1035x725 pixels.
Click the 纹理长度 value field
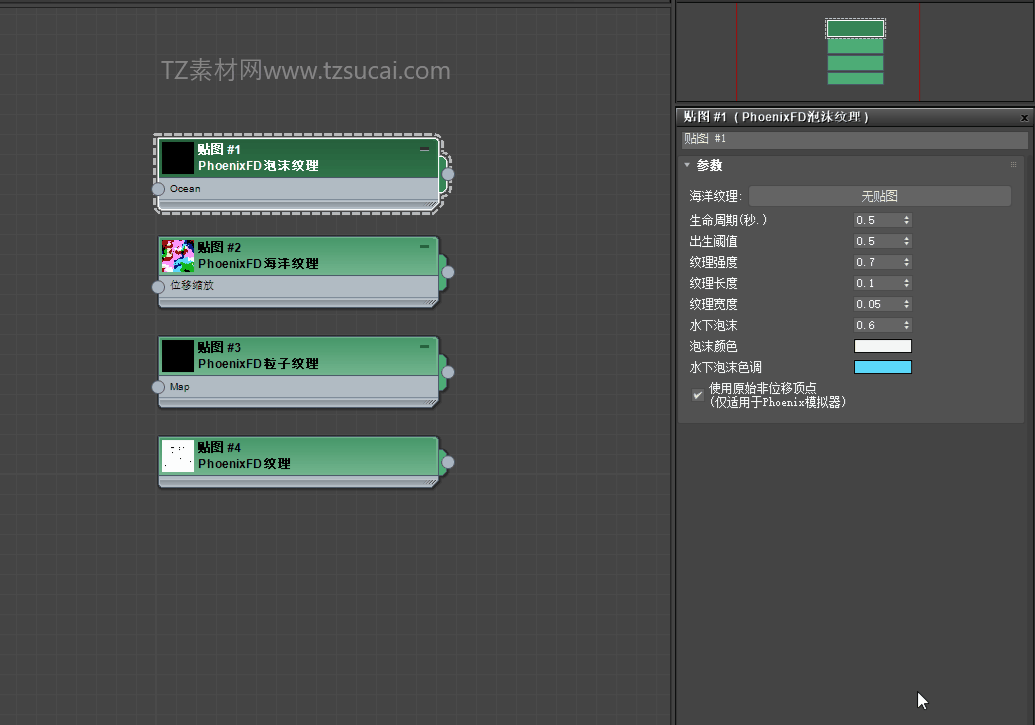877,283
